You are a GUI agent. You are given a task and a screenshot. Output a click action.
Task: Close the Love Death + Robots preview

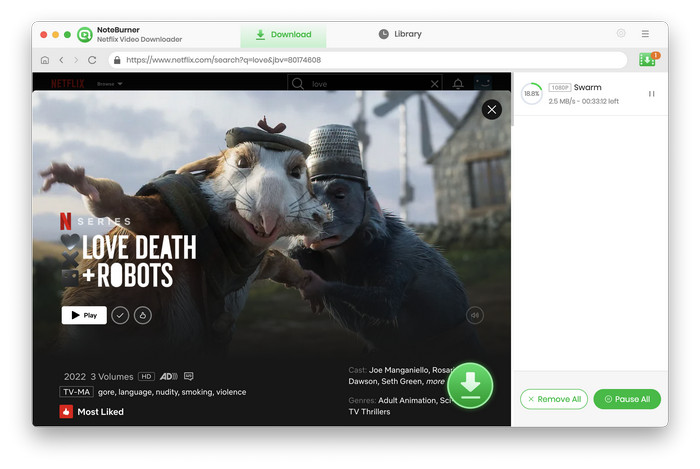click(492, 109)
